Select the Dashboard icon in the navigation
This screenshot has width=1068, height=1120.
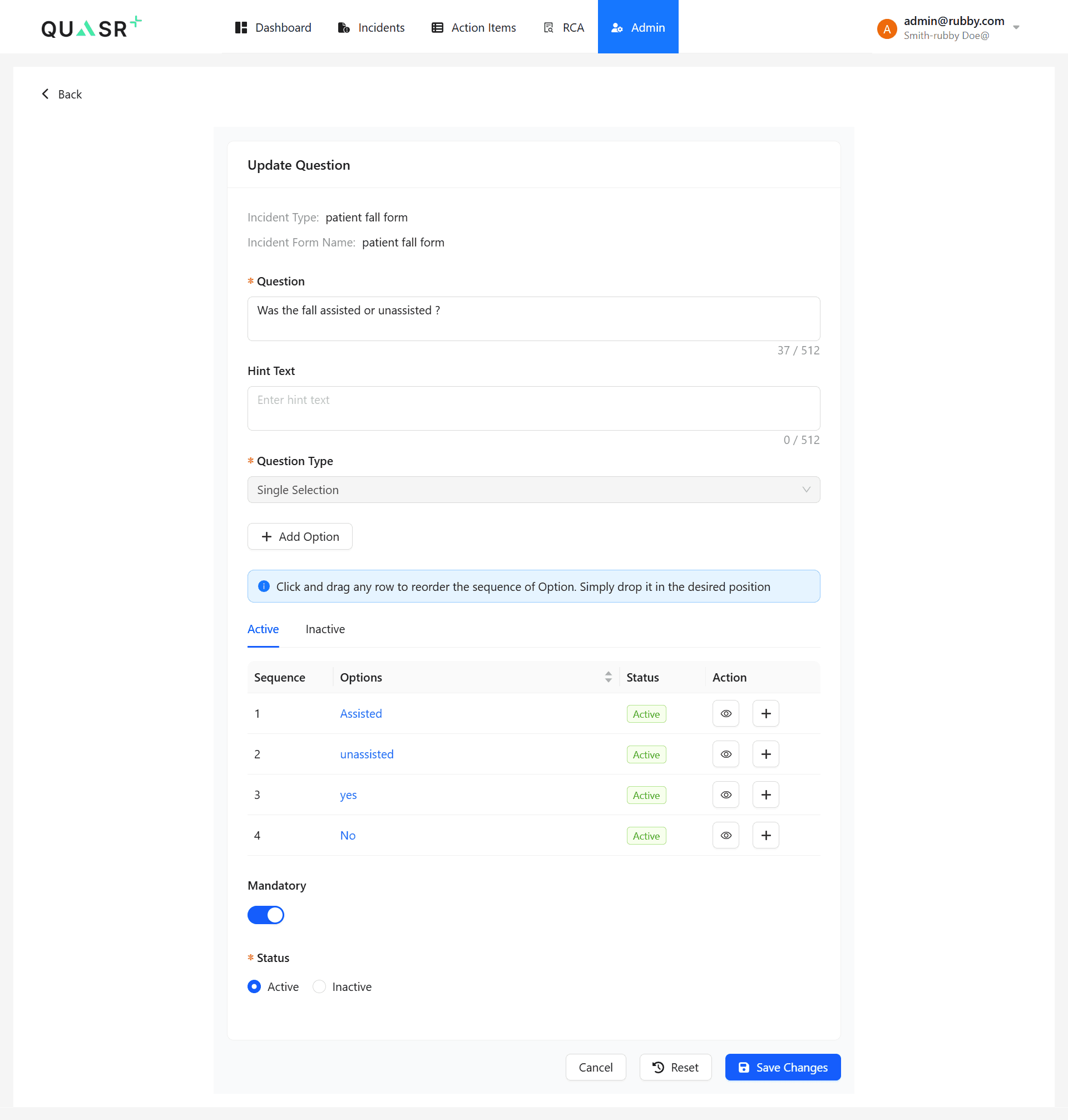coord(240,27)
